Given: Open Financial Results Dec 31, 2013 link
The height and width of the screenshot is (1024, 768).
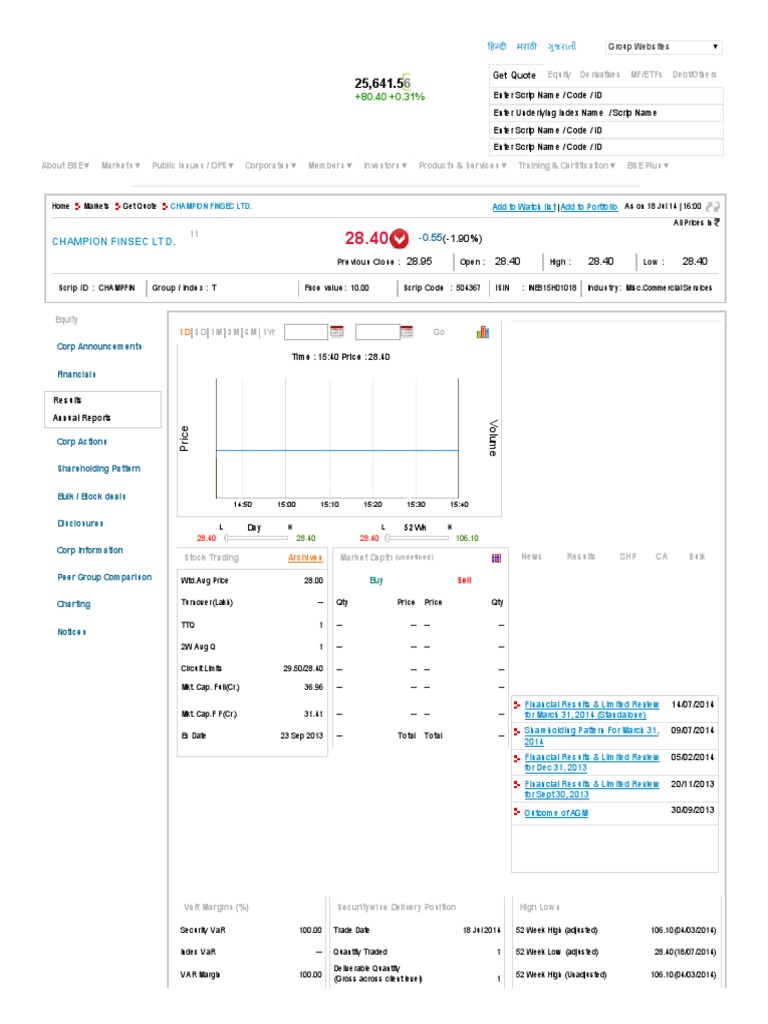Looking at the screenshot, I should click(592, 762).
